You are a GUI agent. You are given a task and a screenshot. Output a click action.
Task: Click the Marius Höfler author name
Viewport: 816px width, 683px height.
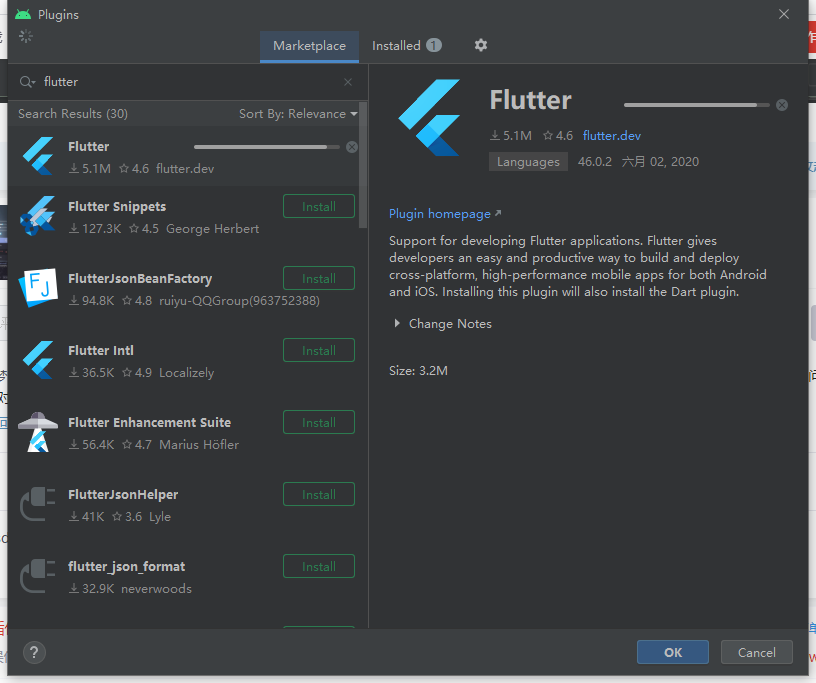pos(199,445)
